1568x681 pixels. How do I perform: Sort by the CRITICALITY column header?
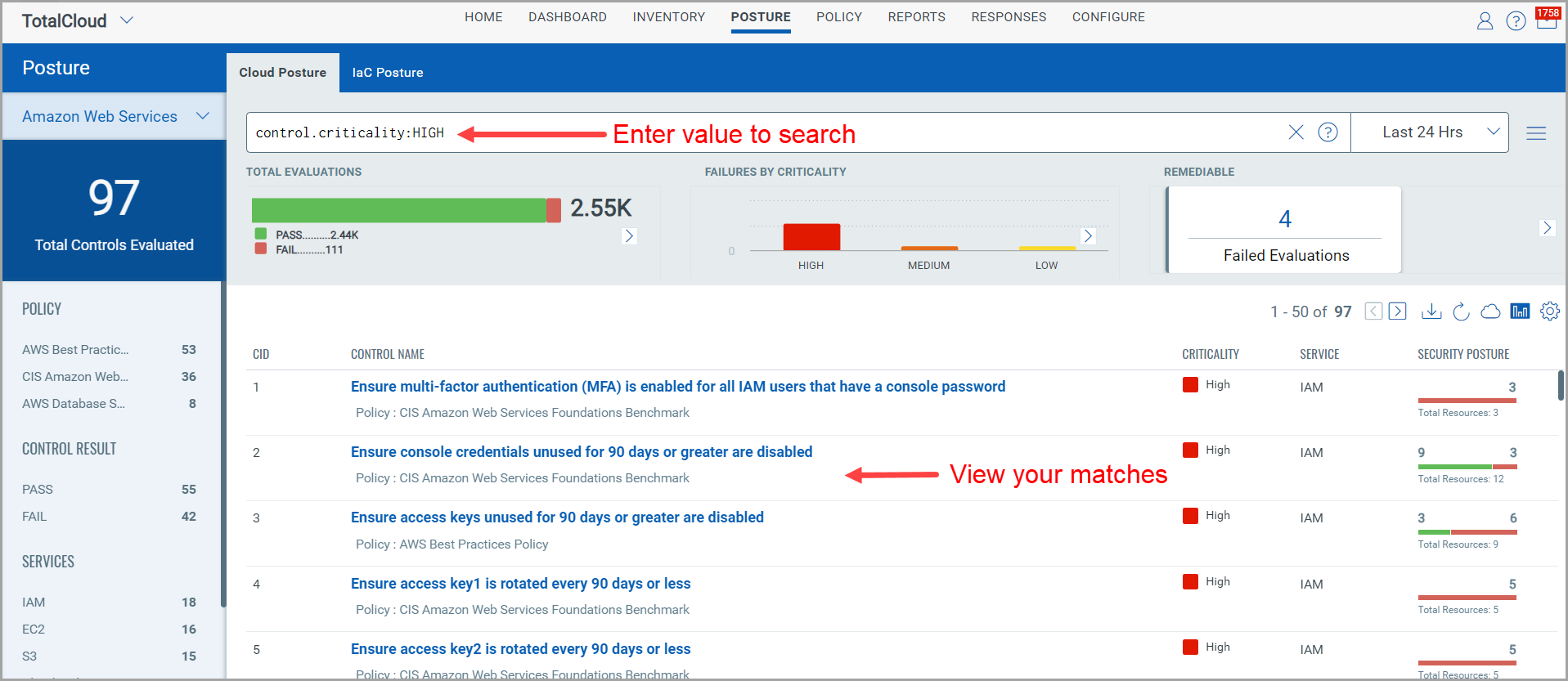coord(1211,354)
